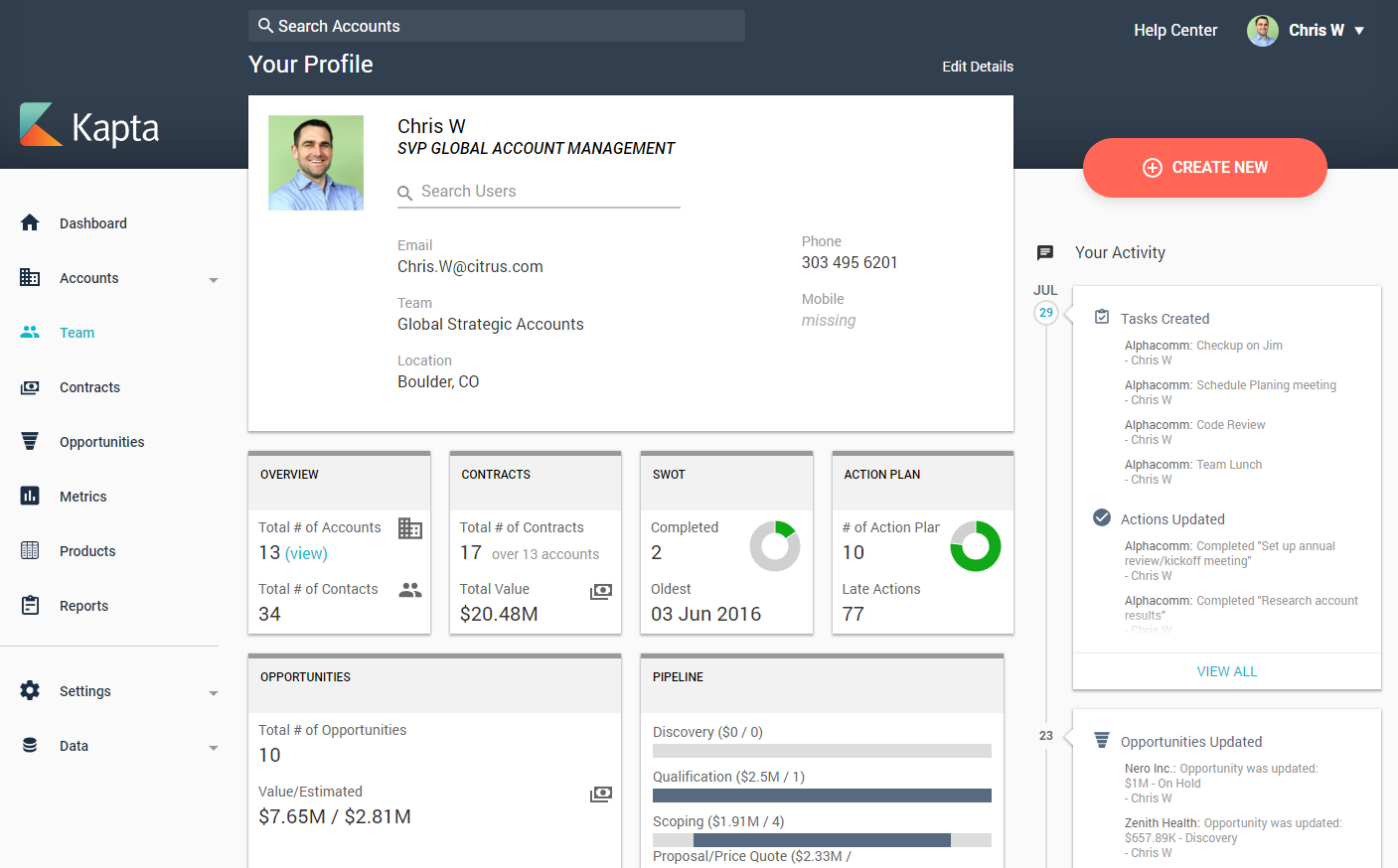Viewport: 1398px width, 868px height.
Task: Click the Your Activity chat icon
Action: [1045, 253]
